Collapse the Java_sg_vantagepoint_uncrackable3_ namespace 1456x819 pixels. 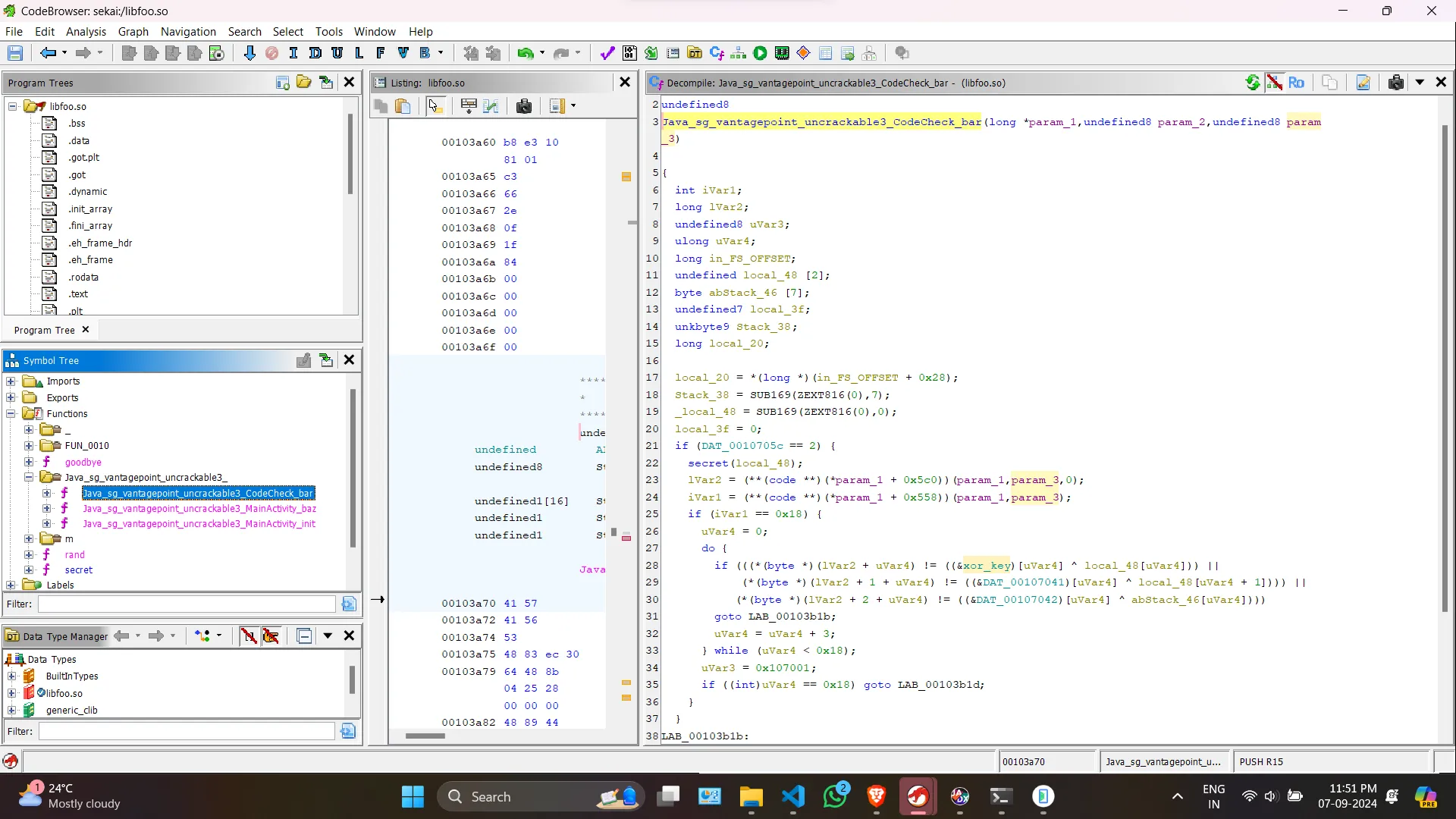click(x=29, y=477)
